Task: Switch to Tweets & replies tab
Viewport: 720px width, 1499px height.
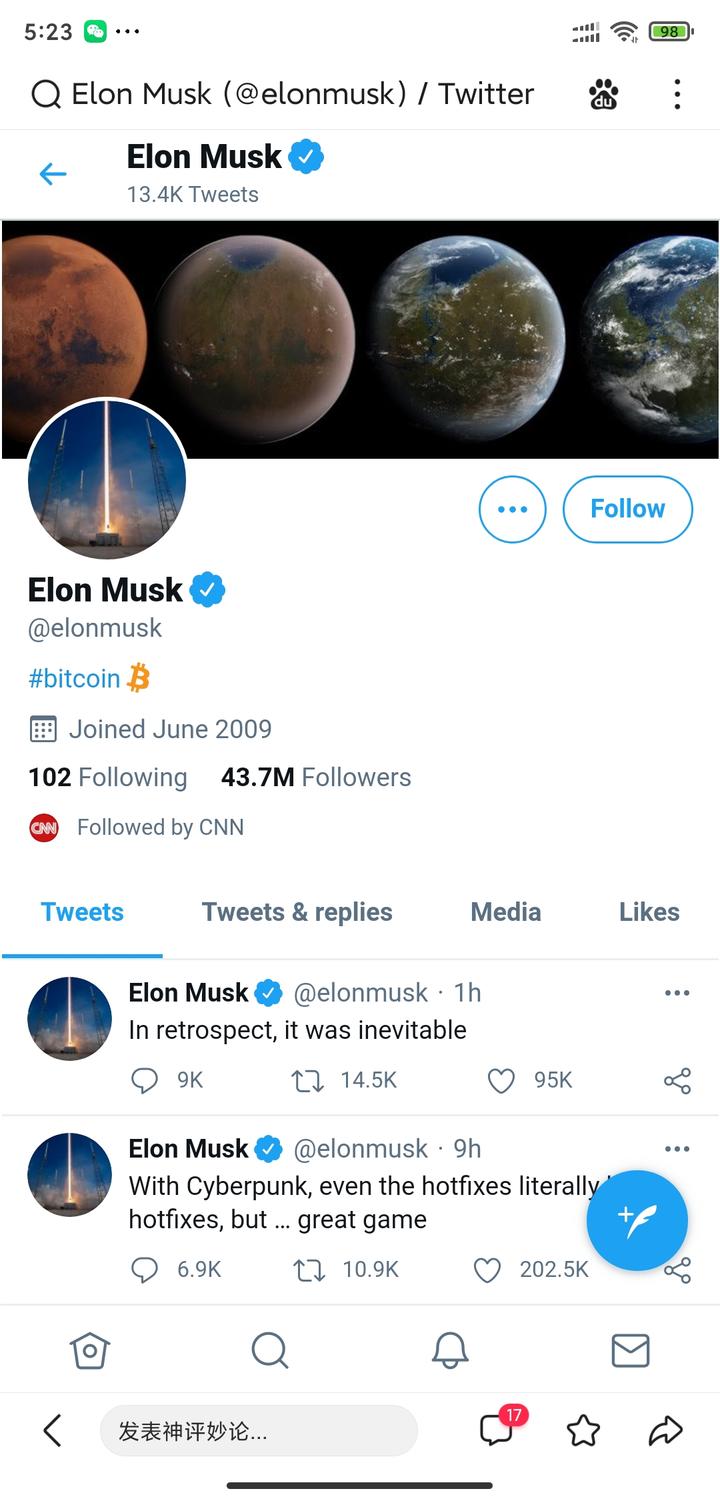Action: pyautogui.click(x=297, y=912)
